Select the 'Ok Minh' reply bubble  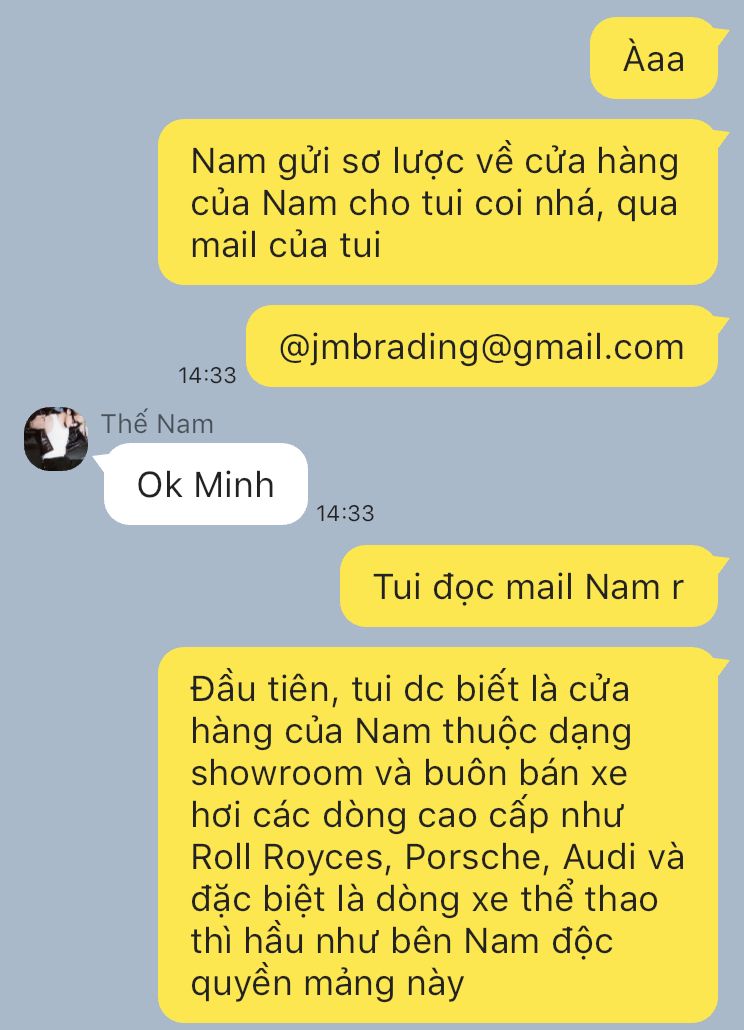pyautogui.click(x=206, y=484)
